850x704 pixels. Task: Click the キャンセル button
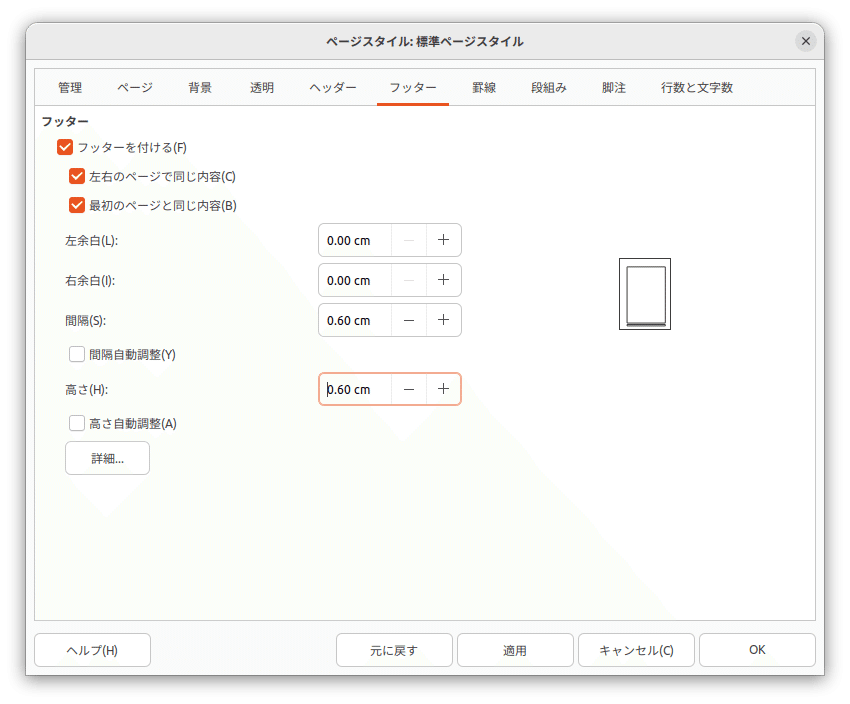636,650
